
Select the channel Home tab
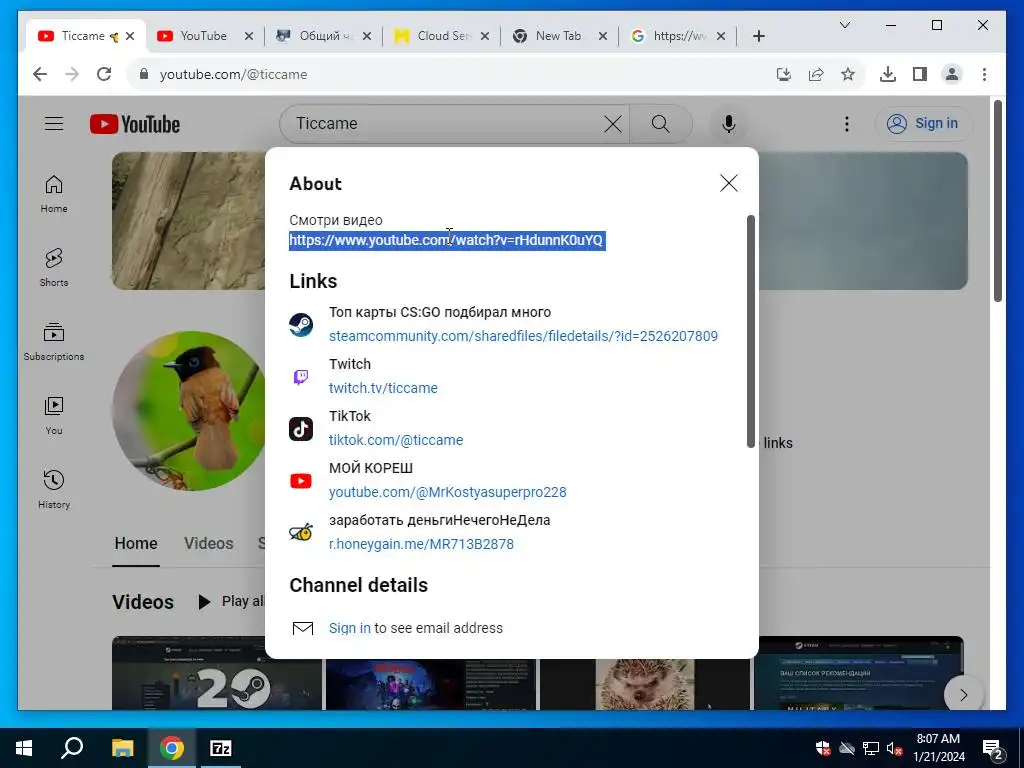tap(136, 543)
